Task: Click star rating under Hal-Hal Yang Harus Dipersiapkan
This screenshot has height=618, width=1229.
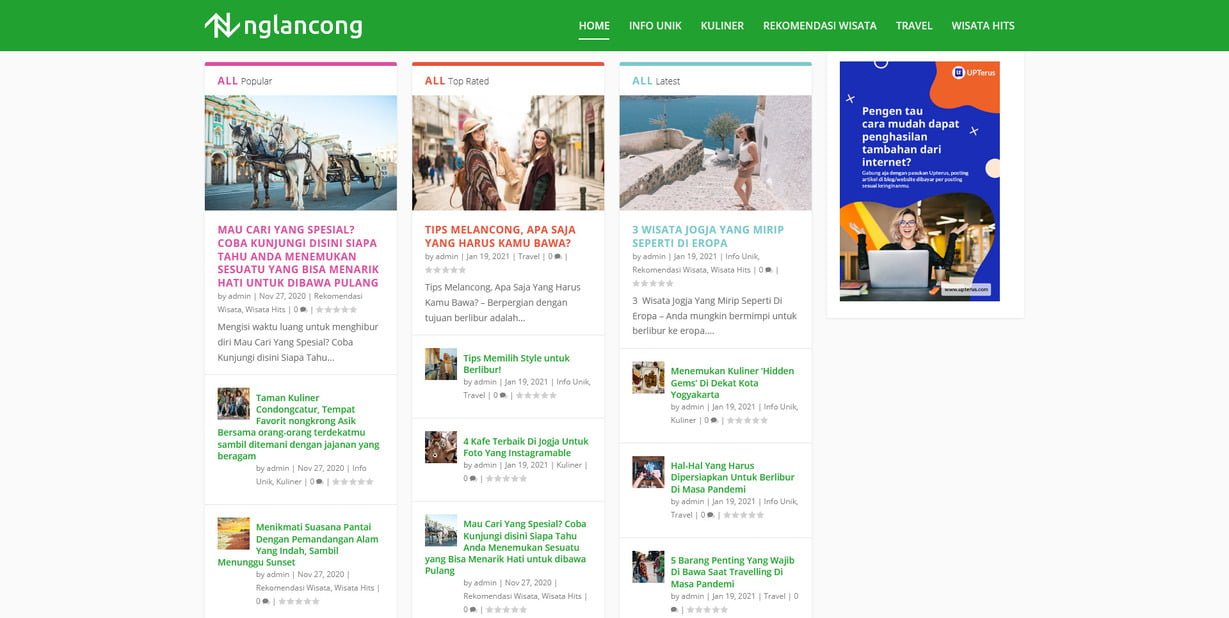Action: click(x=744, y=516)
